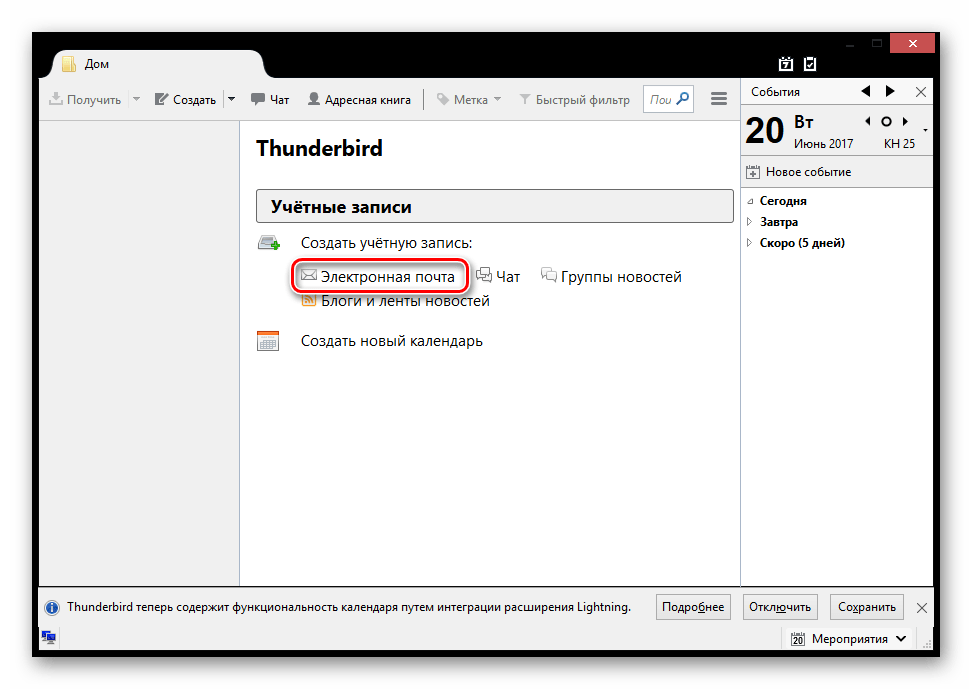Create a Чат account link
972x689 pixels.
498,277
